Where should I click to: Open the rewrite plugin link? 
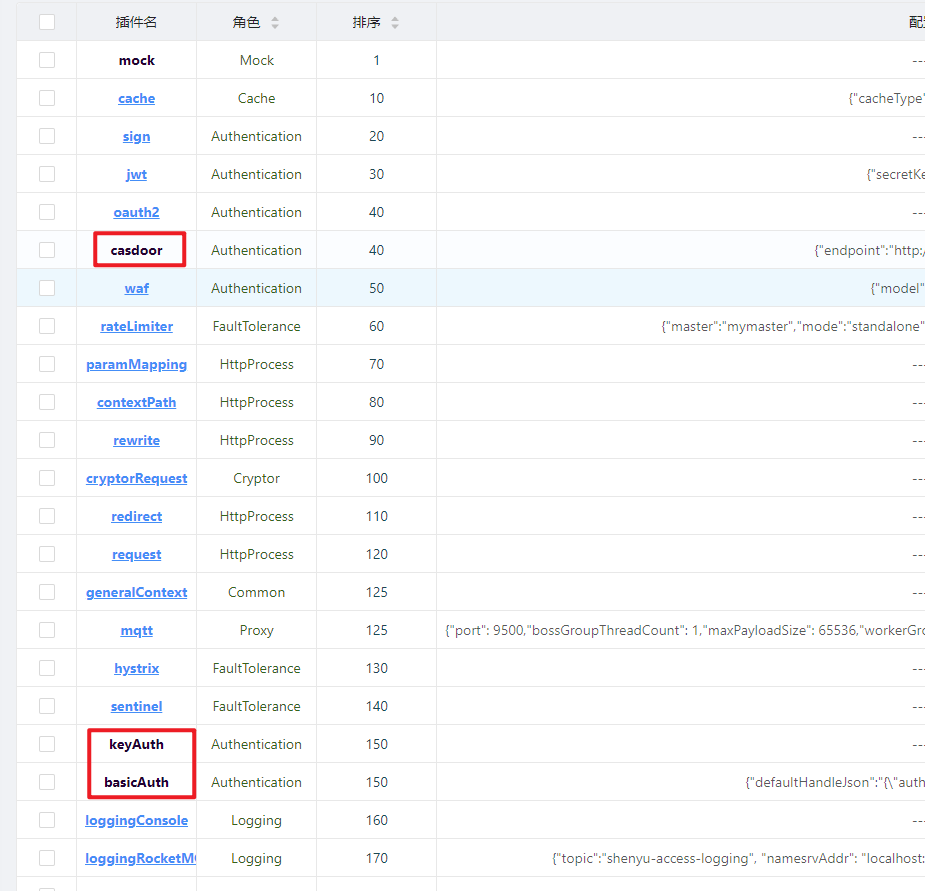coord(136,440)
